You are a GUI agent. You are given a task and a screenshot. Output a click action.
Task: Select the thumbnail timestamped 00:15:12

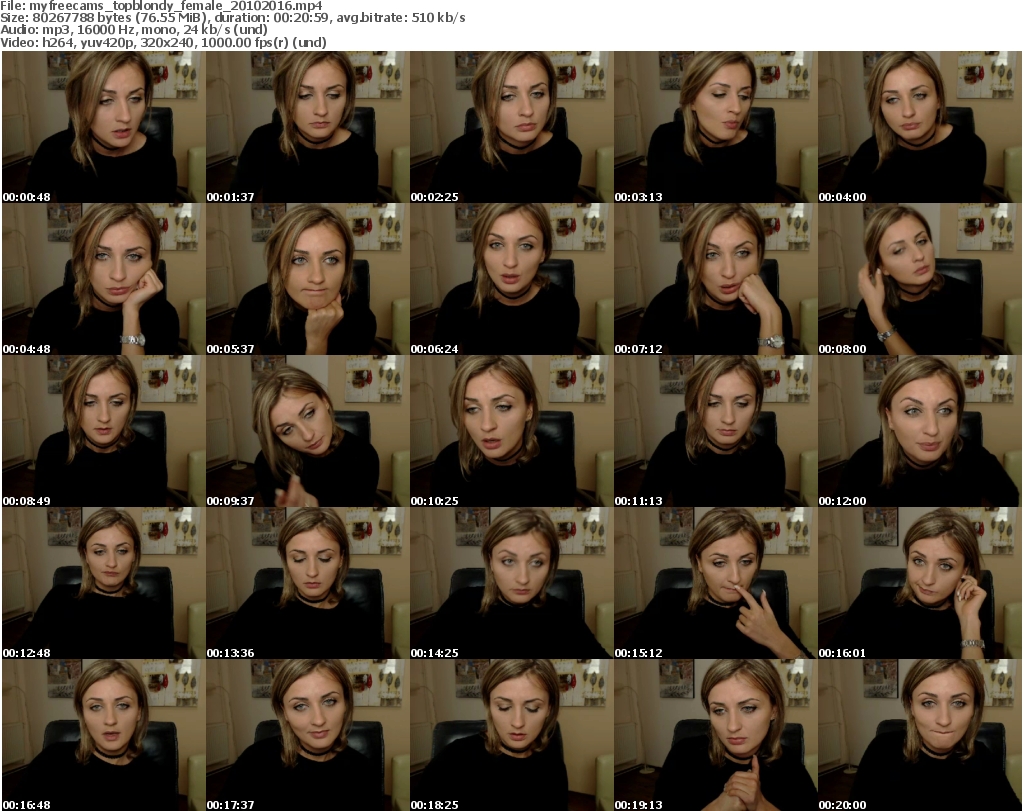click(x=716, y=583)
